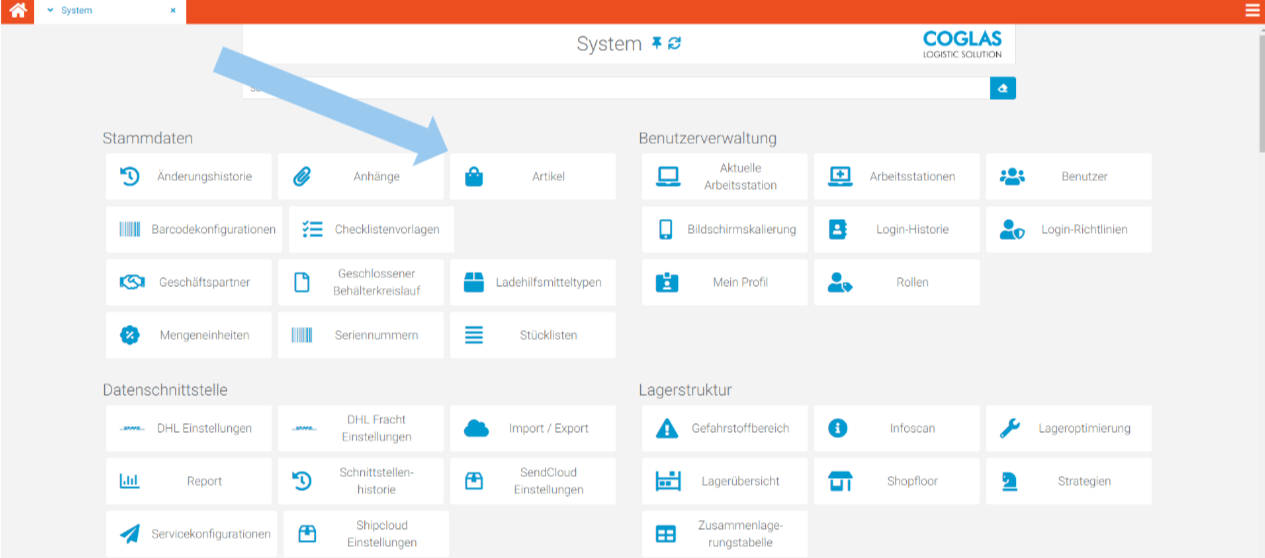The height and width of the screenshot is (558, 1265).
Task: Open the Geschäftspartner tile
Action: coord(188,283)
